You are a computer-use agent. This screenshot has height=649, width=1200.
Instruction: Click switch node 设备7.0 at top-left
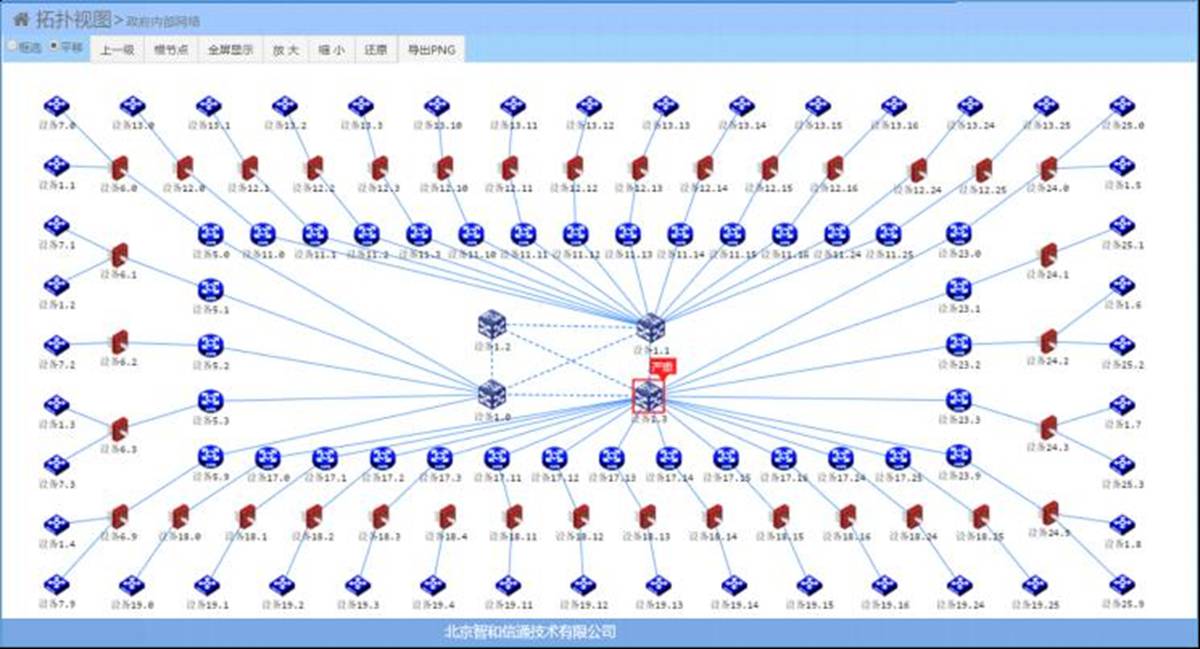56,106
